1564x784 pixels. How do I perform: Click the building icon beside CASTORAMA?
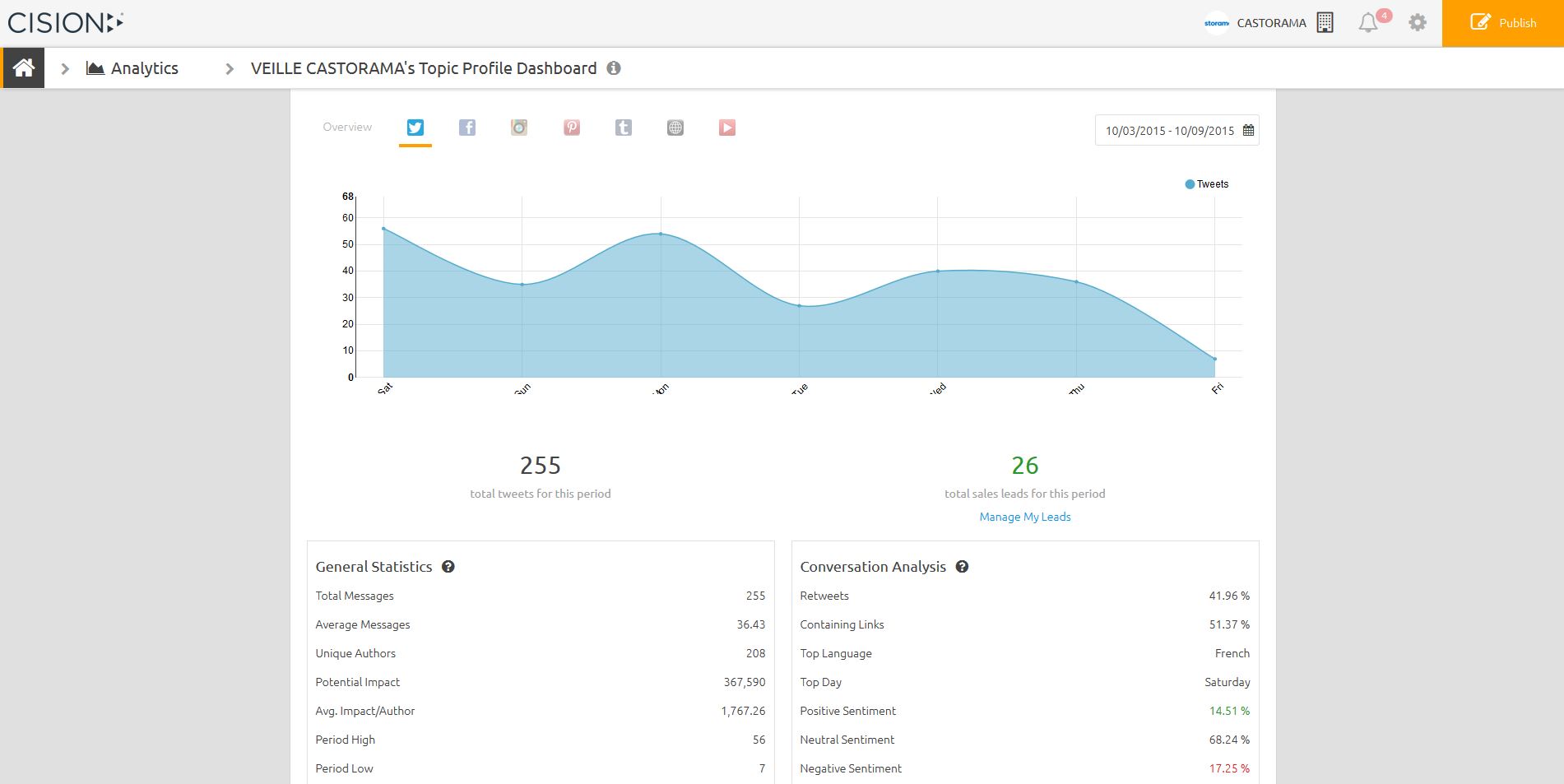[1325, 23]
